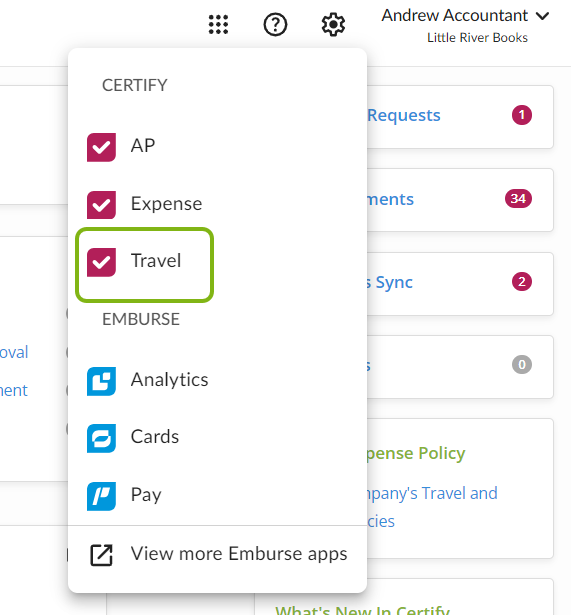Choose Pay in the apps menu

coord(146,495)
